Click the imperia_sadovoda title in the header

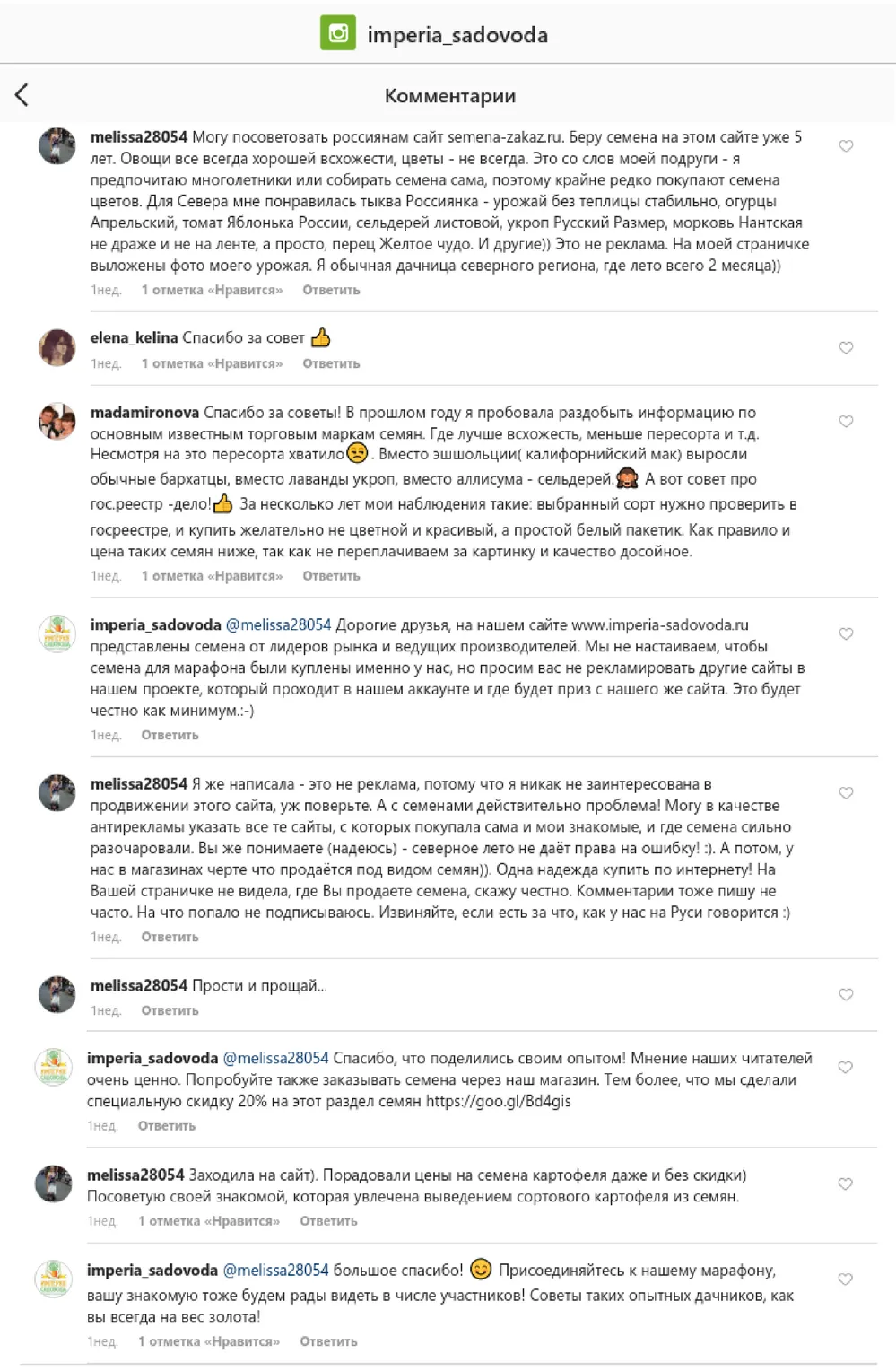point(458,34)
